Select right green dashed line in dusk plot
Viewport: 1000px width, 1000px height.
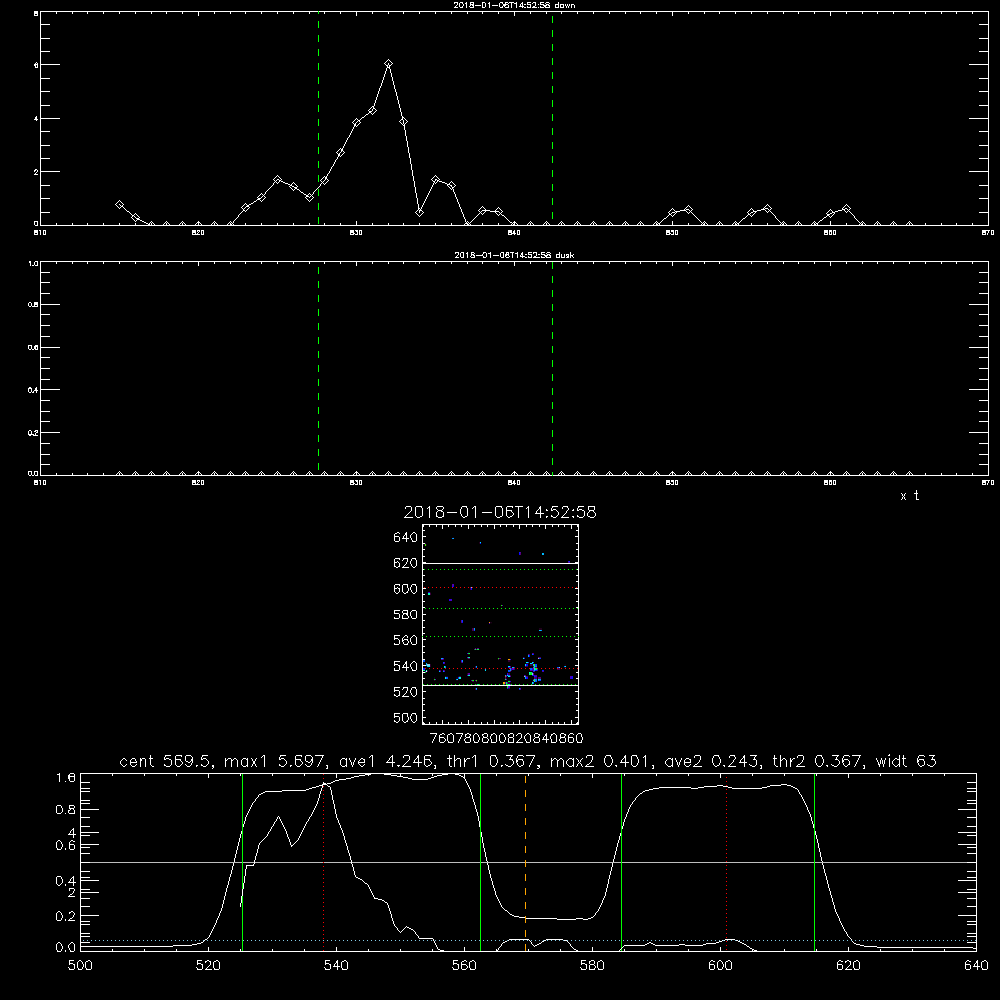coord(552,368)
